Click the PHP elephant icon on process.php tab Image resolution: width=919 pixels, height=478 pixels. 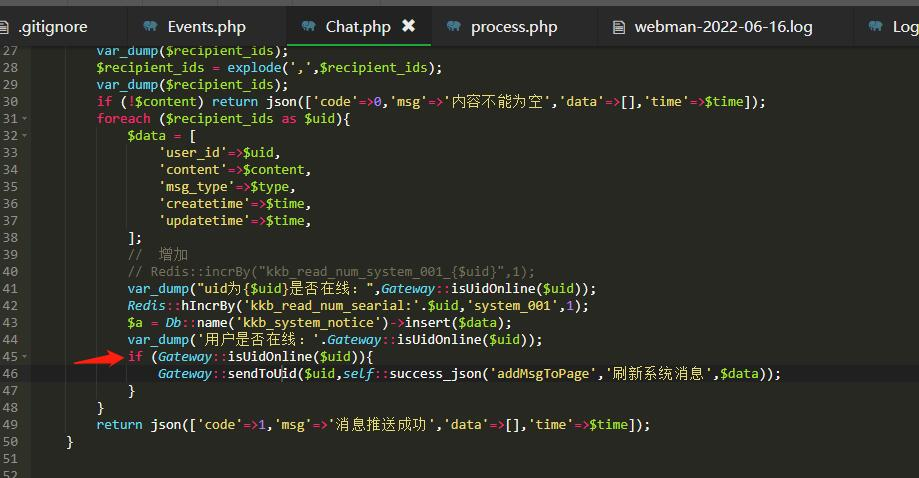pos(454,27)
